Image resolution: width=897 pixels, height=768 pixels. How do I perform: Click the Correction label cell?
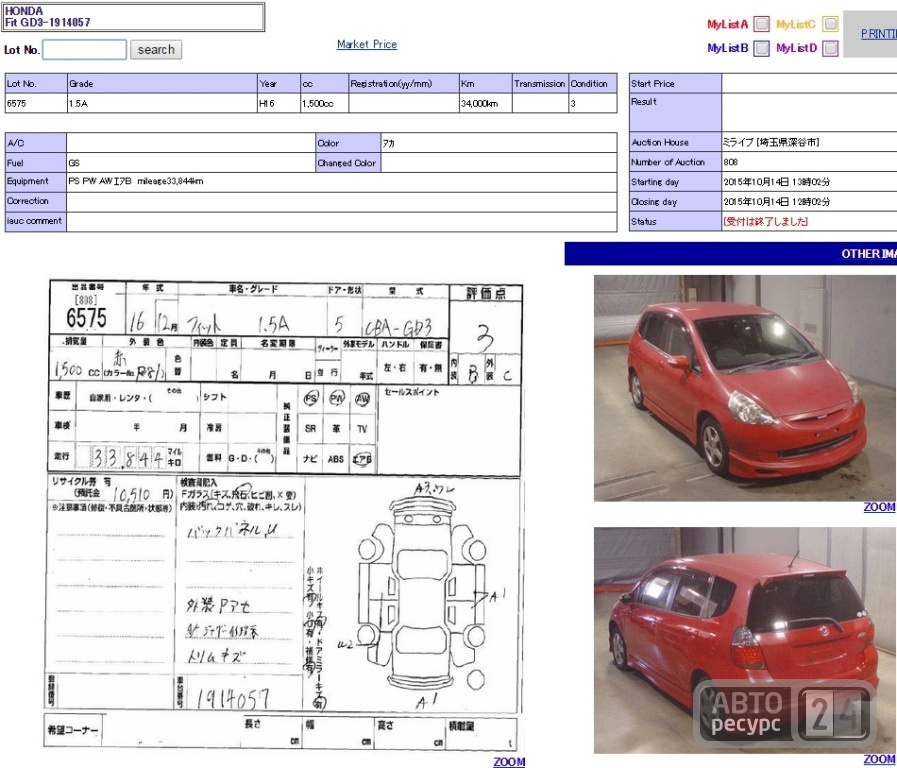pos(35,201)
